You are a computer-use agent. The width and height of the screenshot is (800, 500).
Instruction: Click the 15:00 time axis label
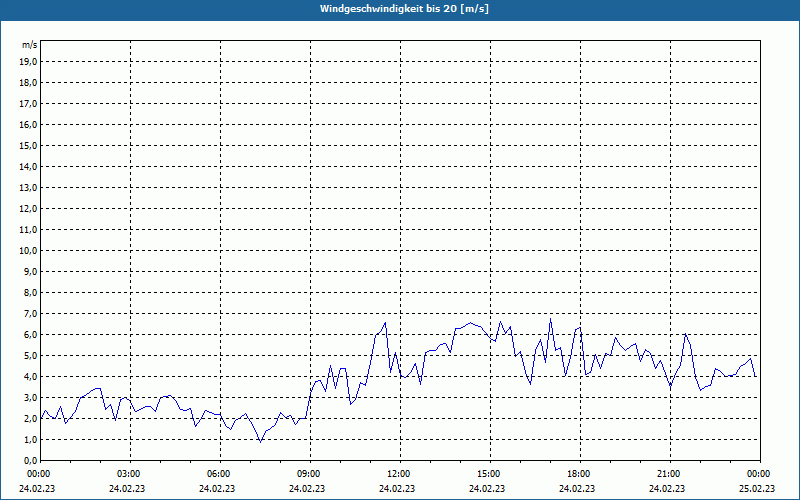489,474
